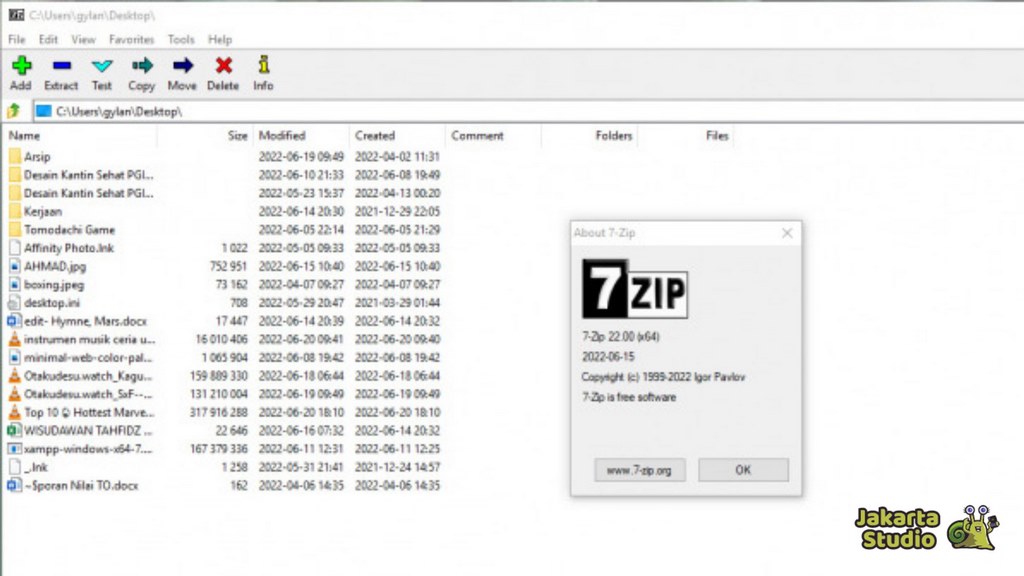1024x576 pixels.
Task: Click the www.7-zip.org button
Action: click(639, 470)
